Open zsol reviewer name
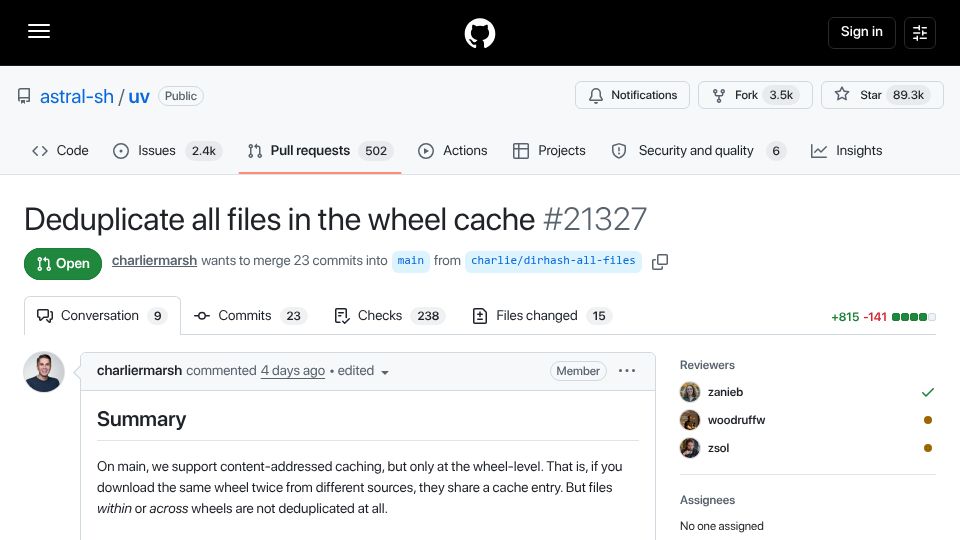This screenshot has height=540, width=960. coord(718,448)
